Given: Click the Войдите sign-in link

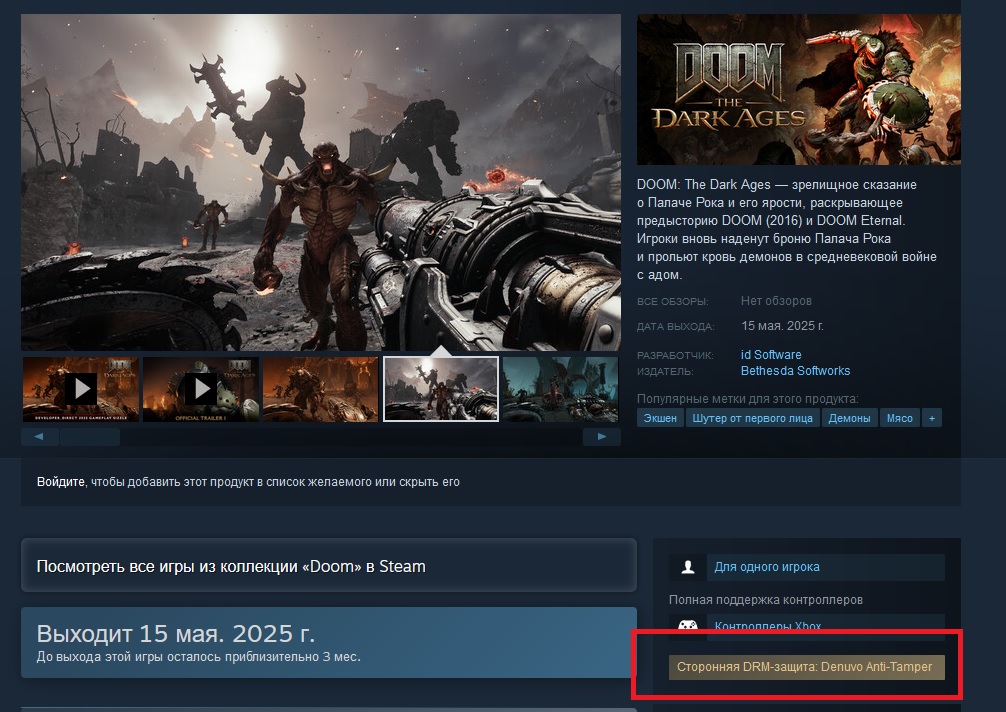Looking at the screenshot, I should click(x=60, y=482).
